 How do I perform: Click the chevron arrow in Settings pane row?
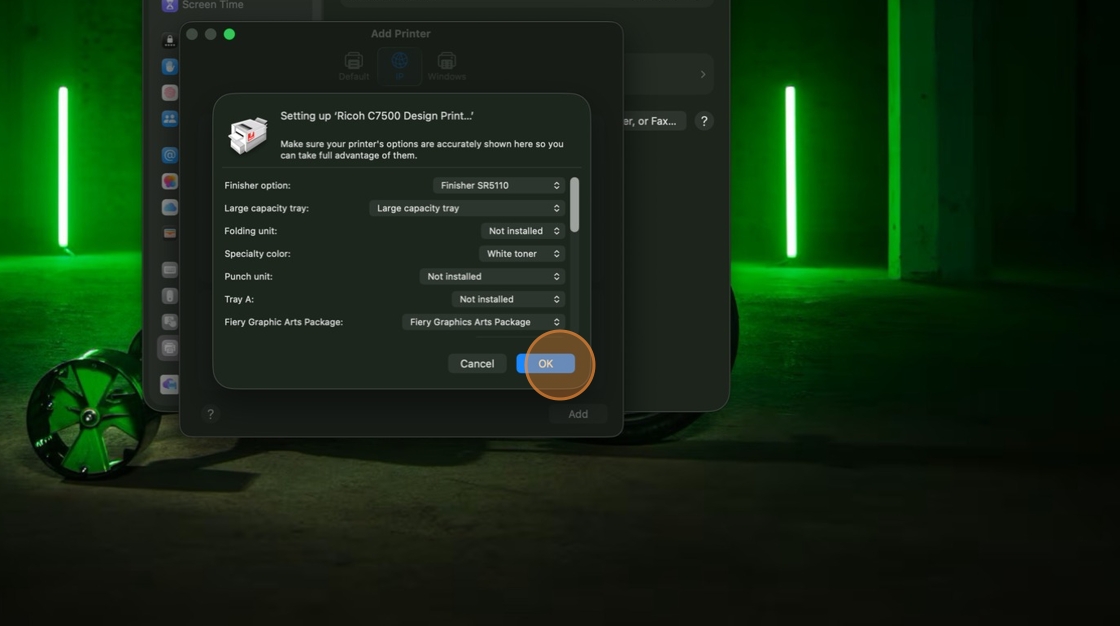click(x=703, y=74)
